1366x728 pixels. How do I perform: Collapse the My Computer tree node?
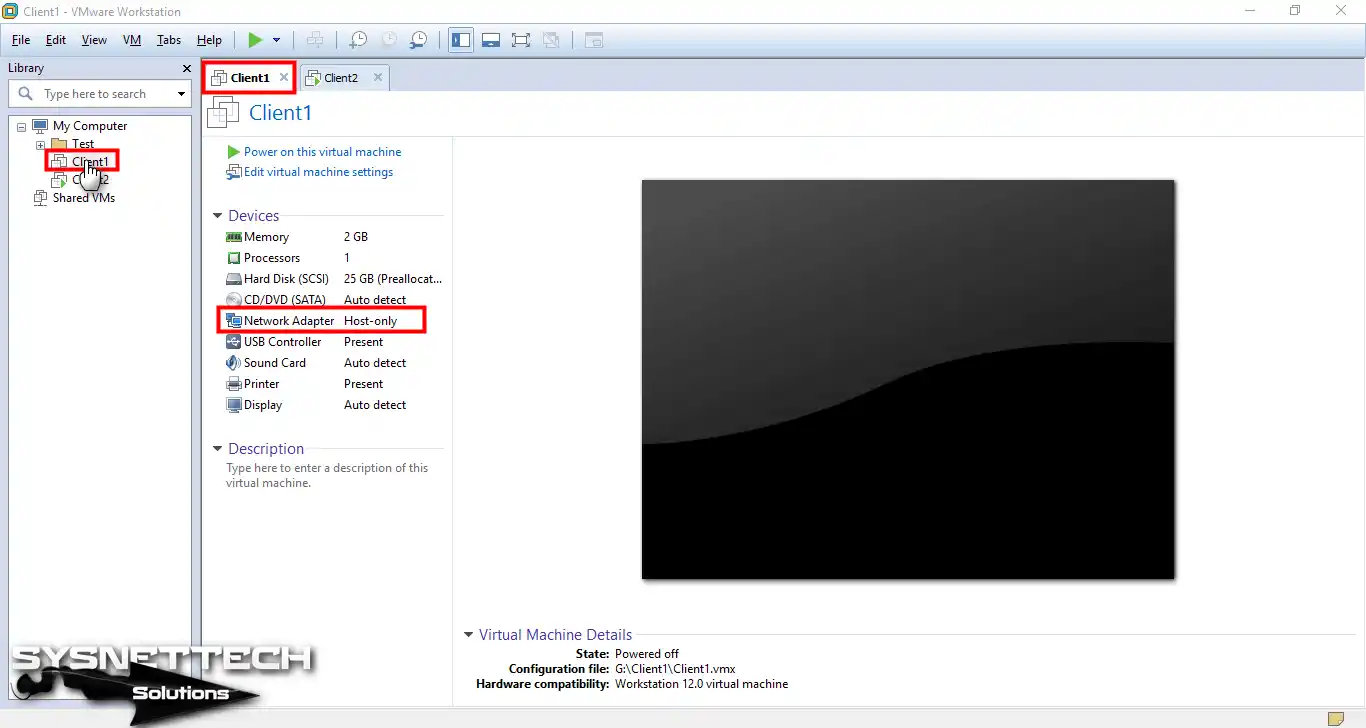(x=20, y=125)
